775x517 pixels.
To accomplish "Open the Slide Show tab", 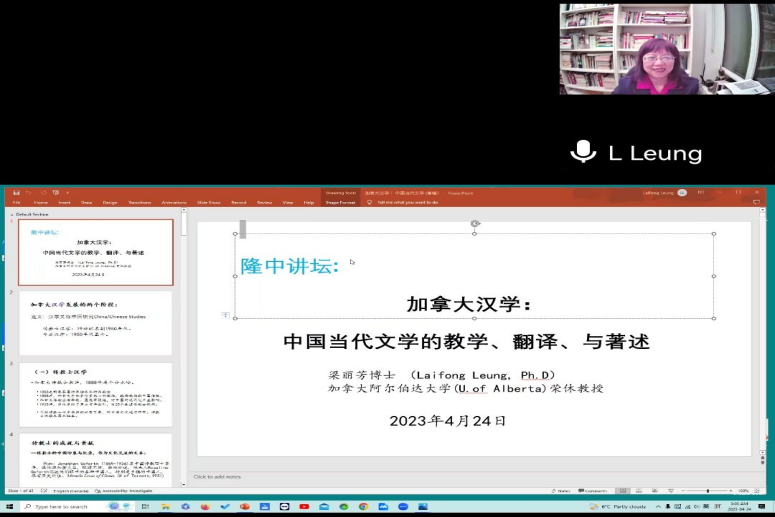I will click(x=209, y=202).
